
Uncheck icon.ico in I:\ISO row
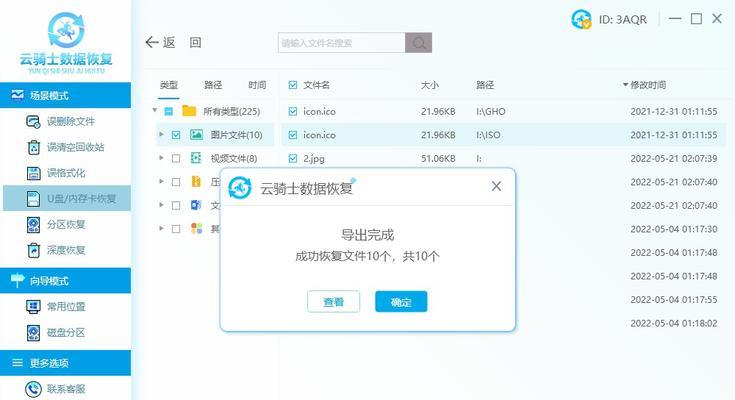click(x=293, y=135)
